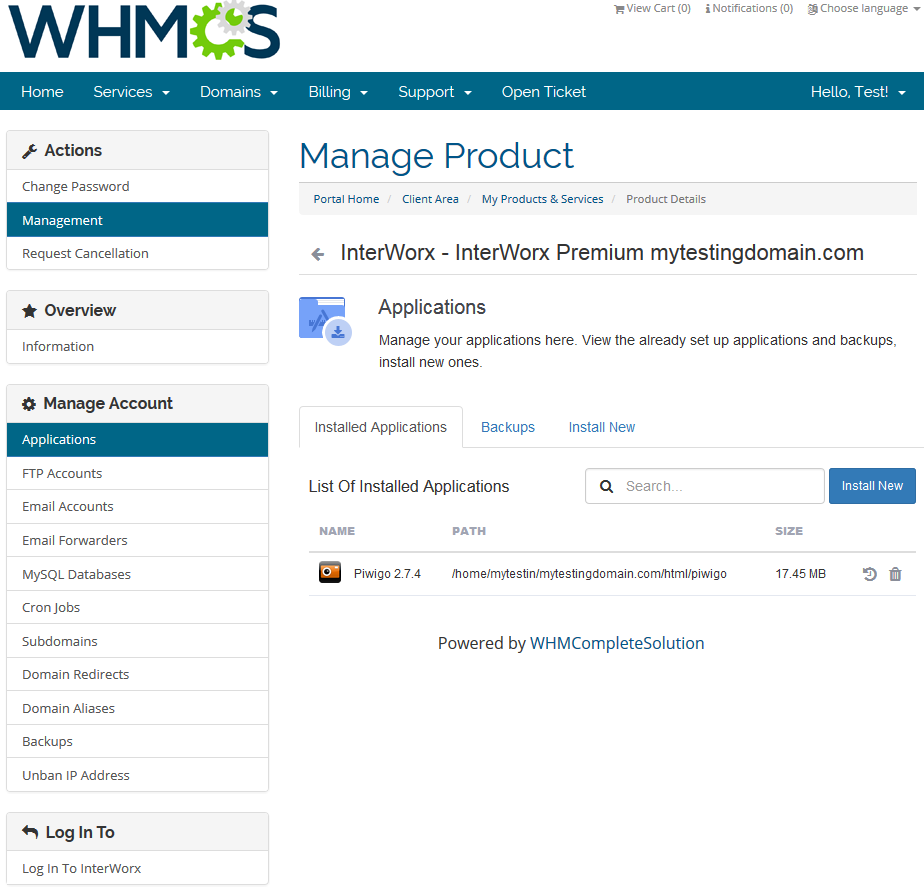The width and height of the screenshot is (924, 890).
Task: Open the Billing dropdown menu
Action: click(x=338, y=92)
